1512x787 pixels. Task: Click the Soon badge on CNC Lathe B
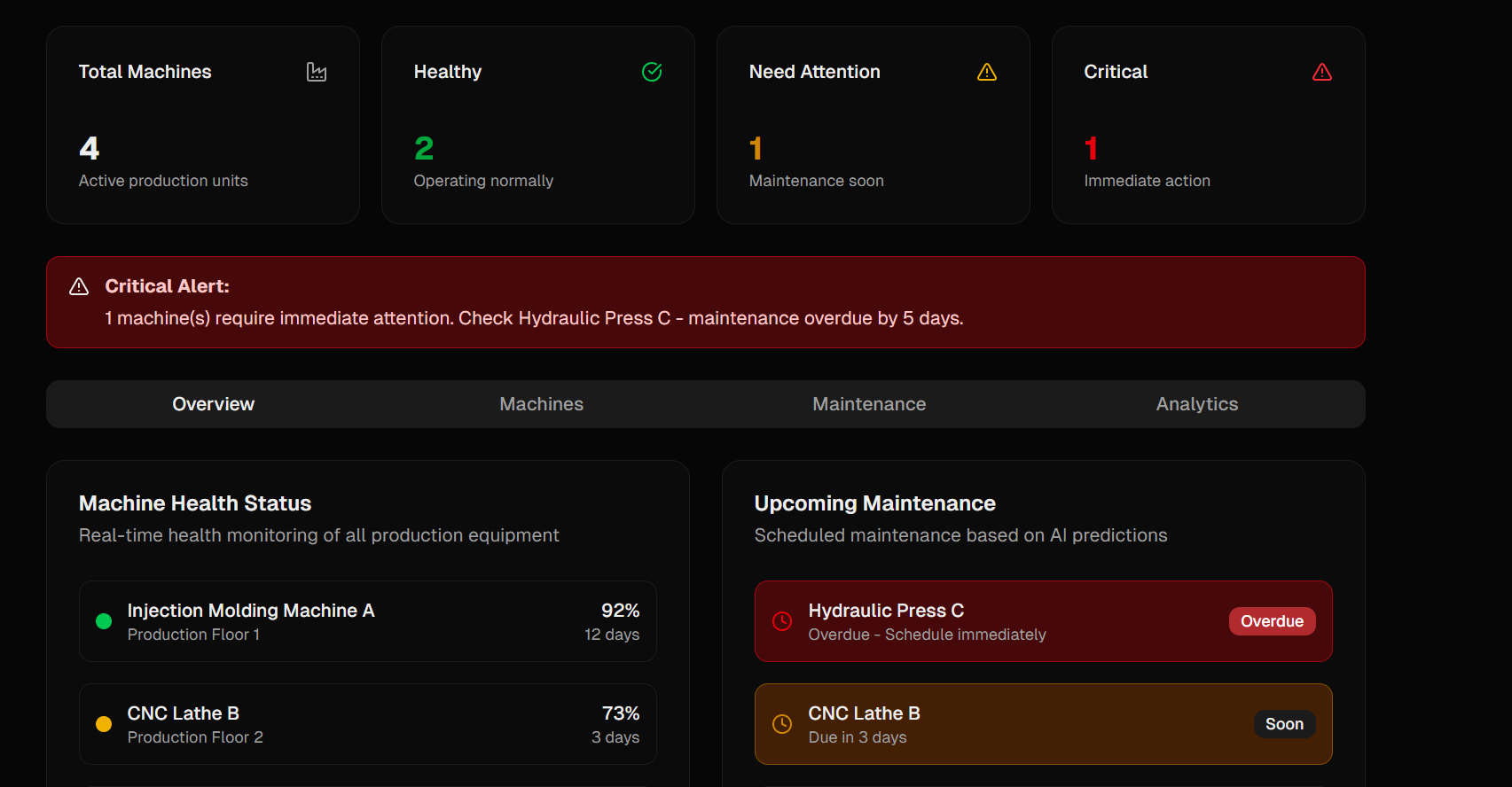click(x=1283, y=724)
